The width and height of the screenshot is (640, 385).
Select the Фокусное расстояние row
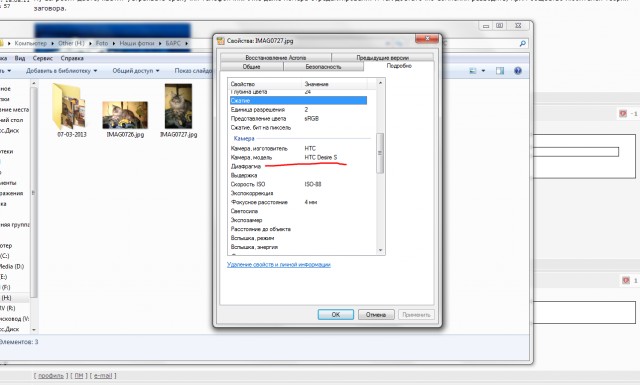pyautogui.click(x=298, y=202)
